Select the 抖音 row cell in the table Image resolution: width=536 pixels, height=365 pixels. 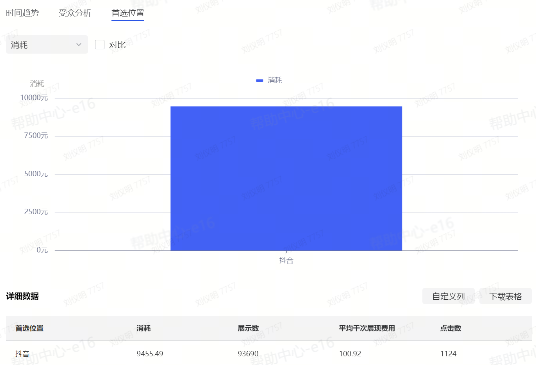point(22,353)
